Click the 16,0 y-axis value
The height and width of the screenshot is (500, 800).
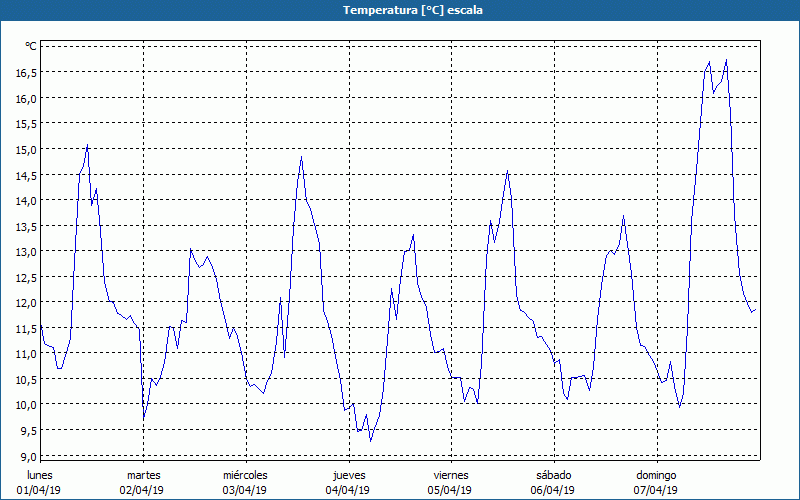click(26, 98)
